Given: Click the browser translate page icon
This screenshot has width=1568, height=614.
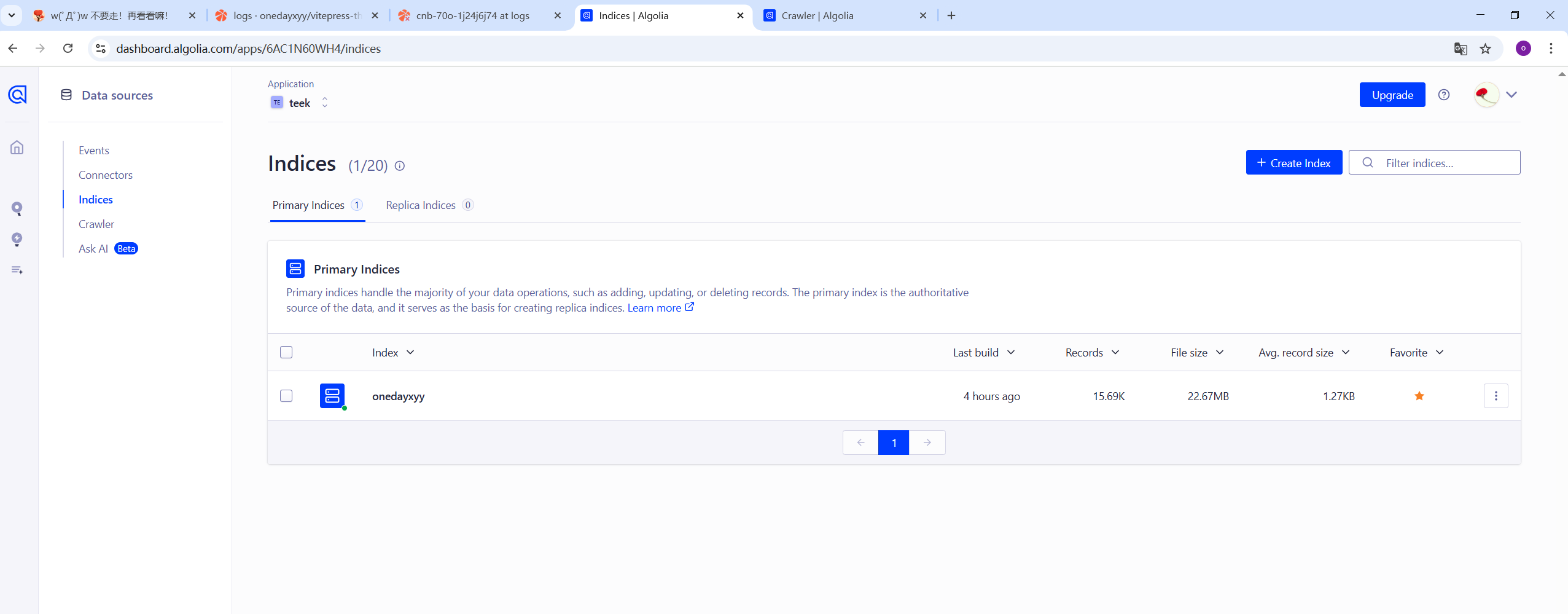Looking at the screenshot, I should tap(1461, 49).
